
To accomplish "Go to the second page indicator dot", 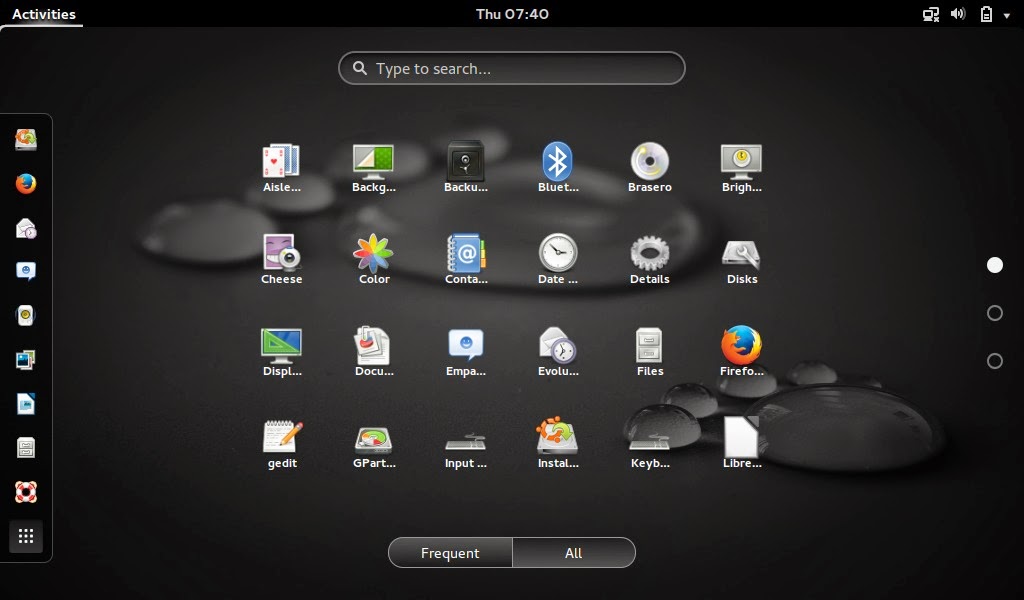I will click(x=995, y=313).
